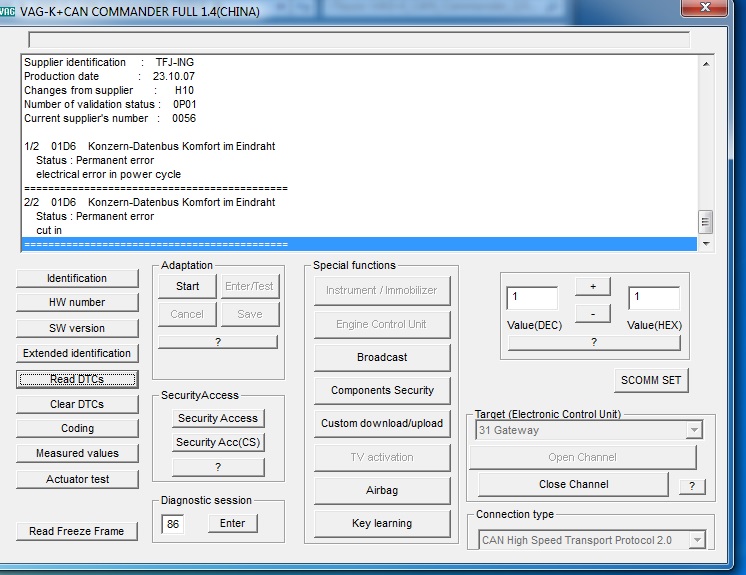This screenshot has width=746, height=575.
Task: Click the Read DTCs button
Action: click(77, 379)
